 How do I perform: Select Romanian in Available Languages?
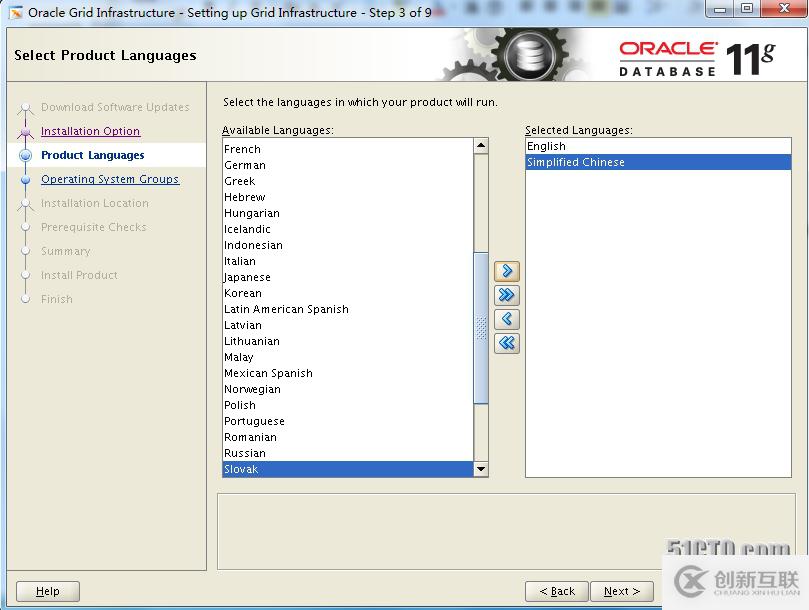tap(348, 437)
